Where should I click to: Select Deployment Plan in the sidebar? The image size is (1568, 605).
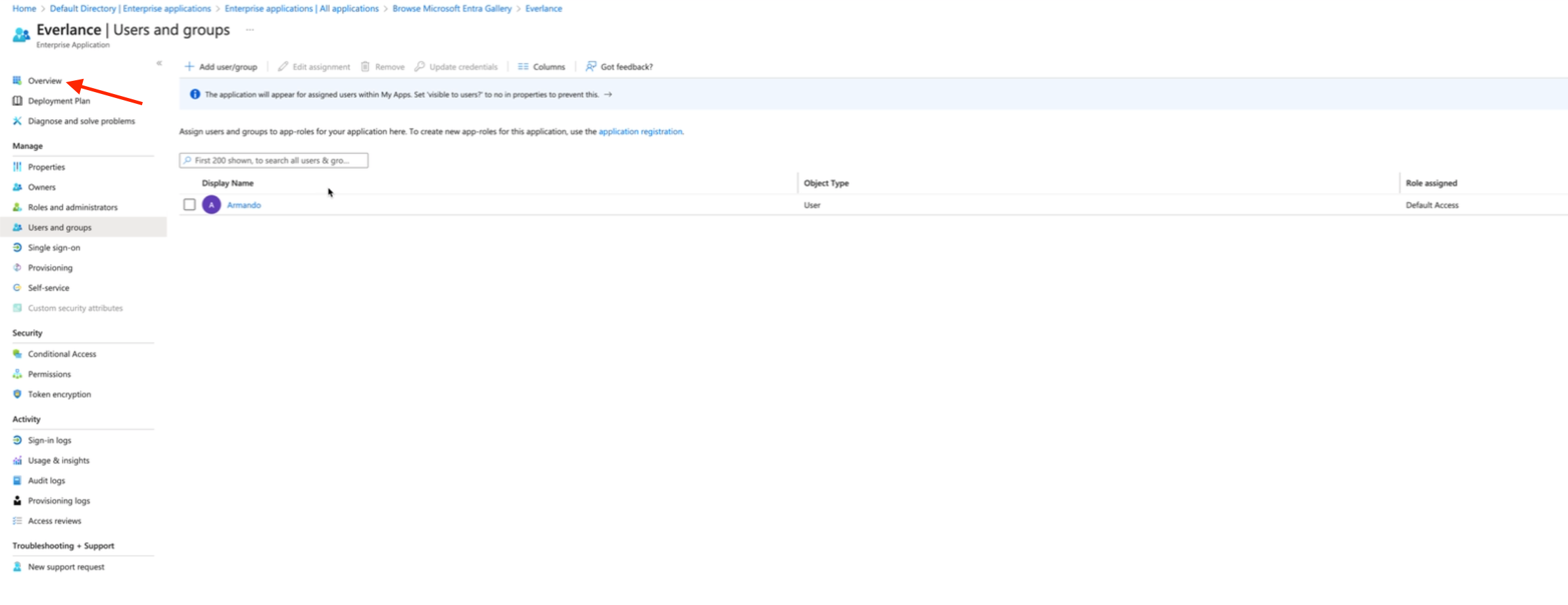tap(59, 101)
